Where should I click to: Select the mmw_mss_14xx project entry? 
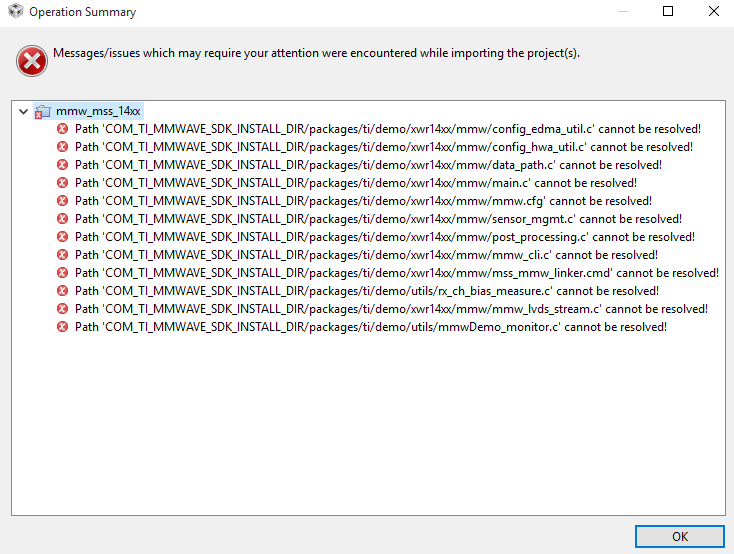tap(98, 111)
